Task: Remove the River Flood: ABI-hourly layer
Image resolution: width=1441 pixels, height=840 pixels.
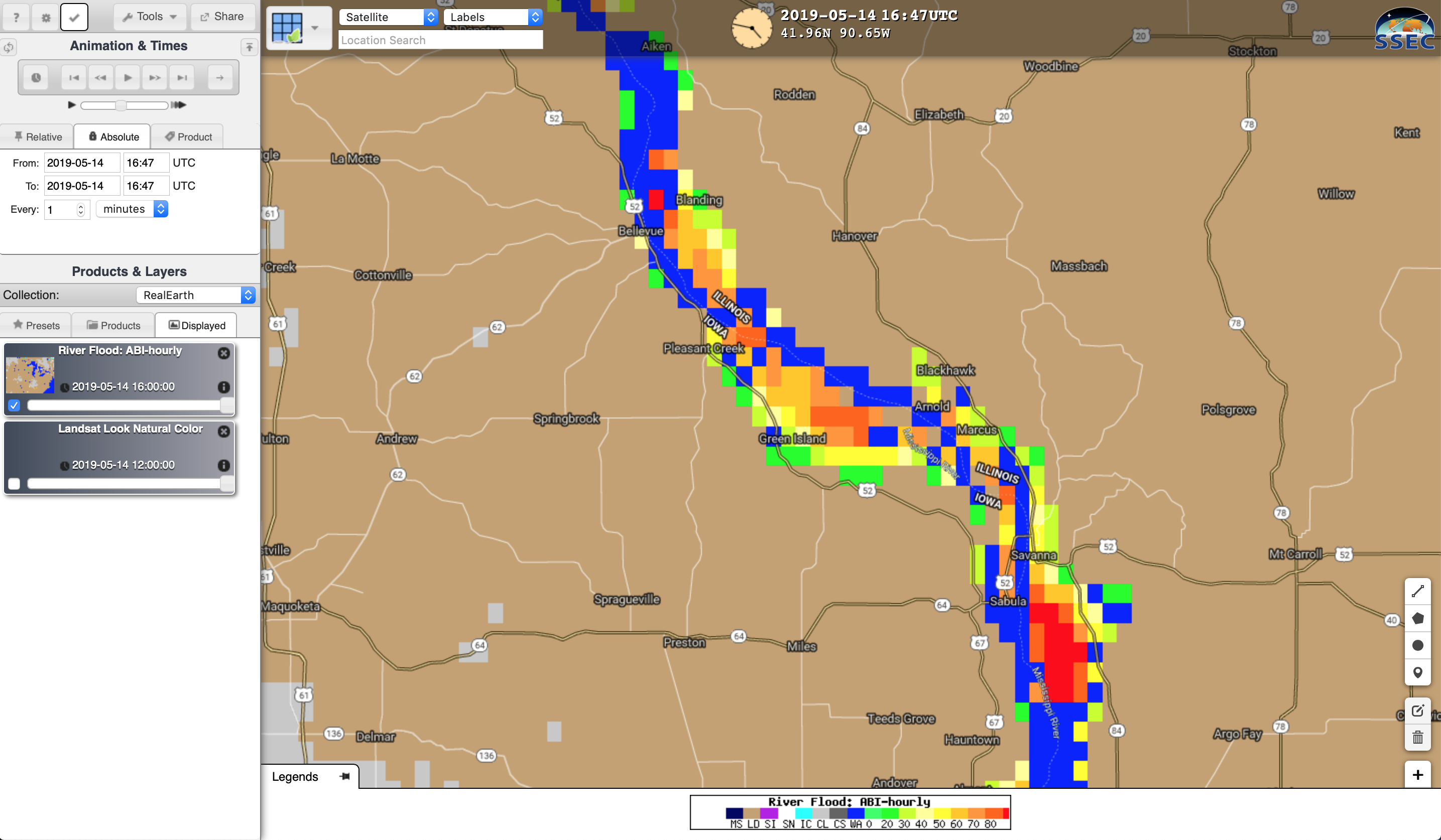Action: [x=224, y=353]
